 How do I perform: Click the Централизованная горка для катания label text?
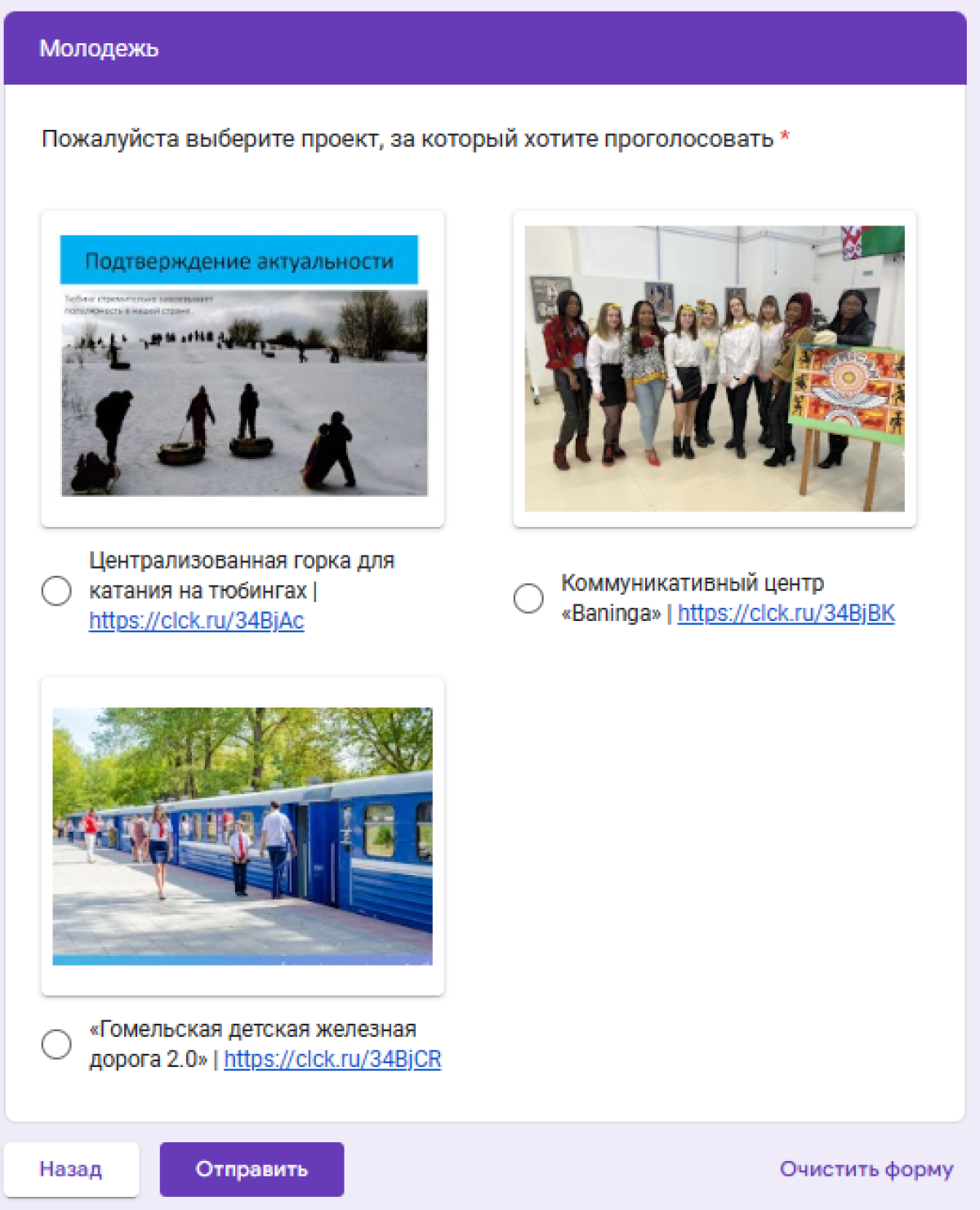pyautogui.click(x=242, y=575)
